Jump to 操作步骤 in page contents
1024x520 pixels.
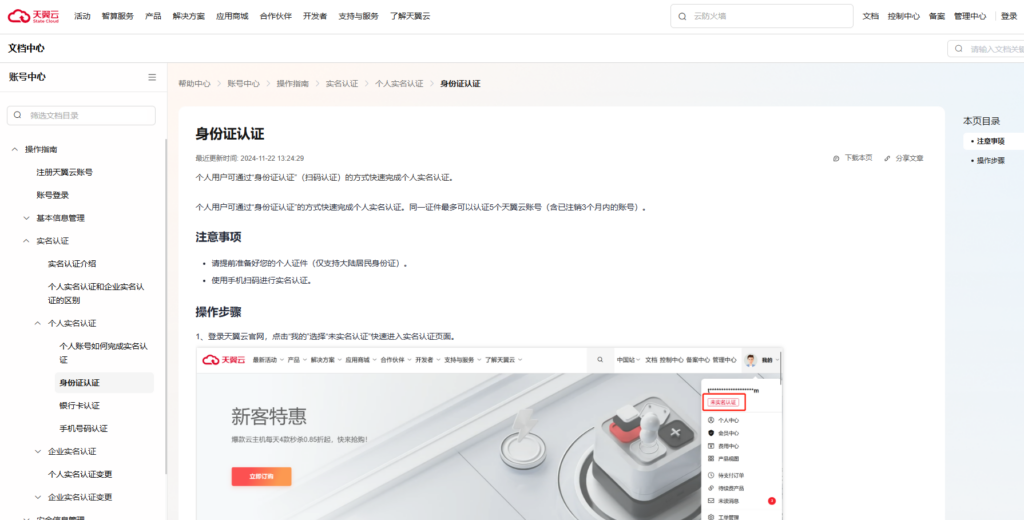(x=991, y=160)
